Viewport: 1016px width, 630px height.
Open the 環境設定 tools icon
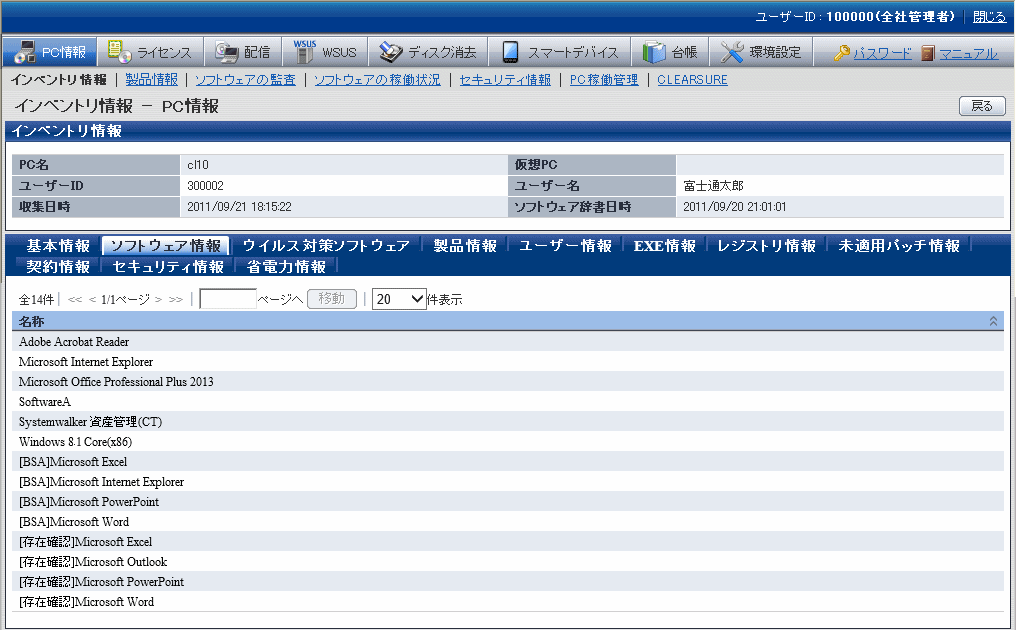point(732,52)
